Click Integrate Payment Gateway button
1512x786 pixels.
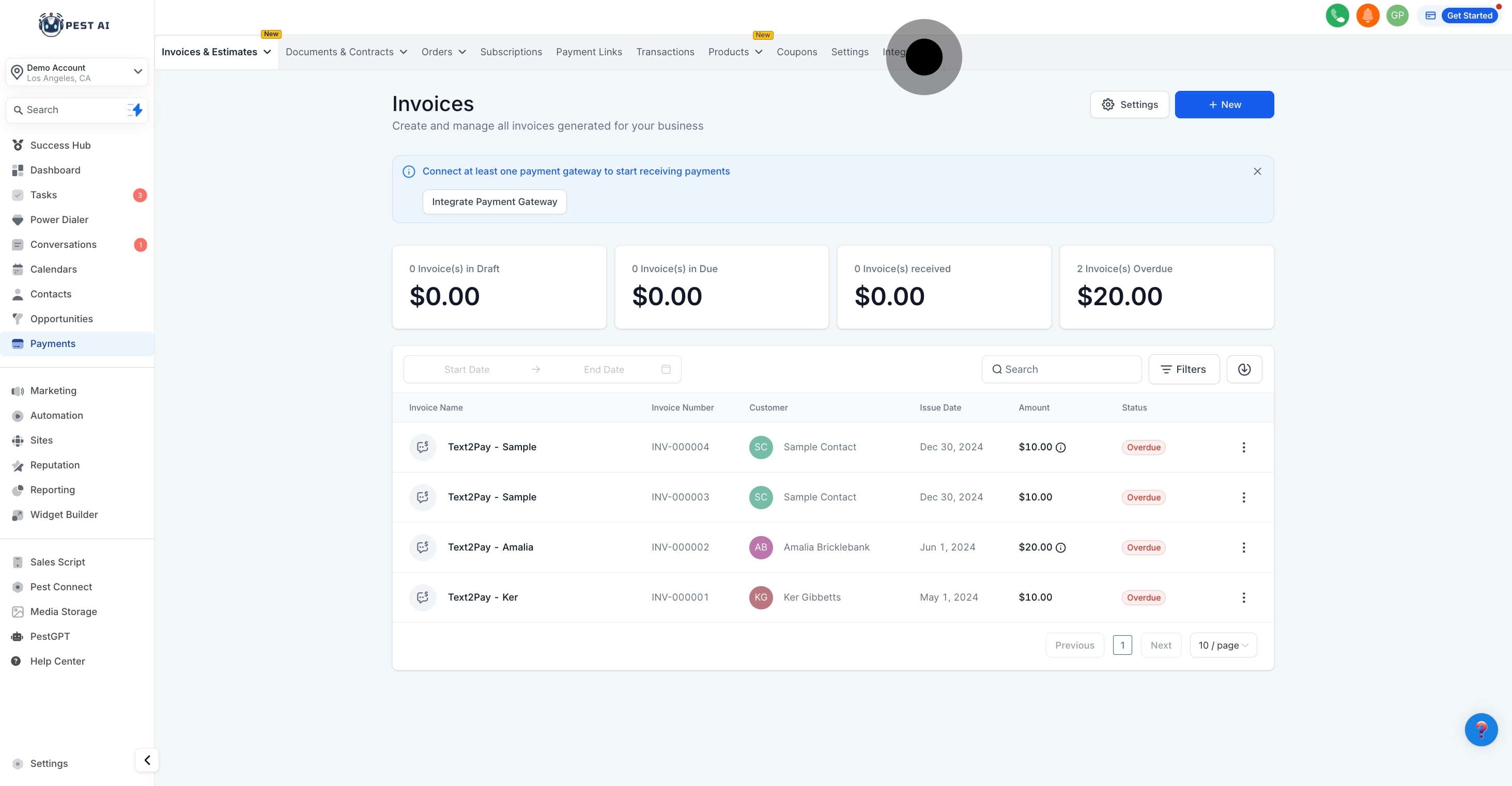pos(494,202)
